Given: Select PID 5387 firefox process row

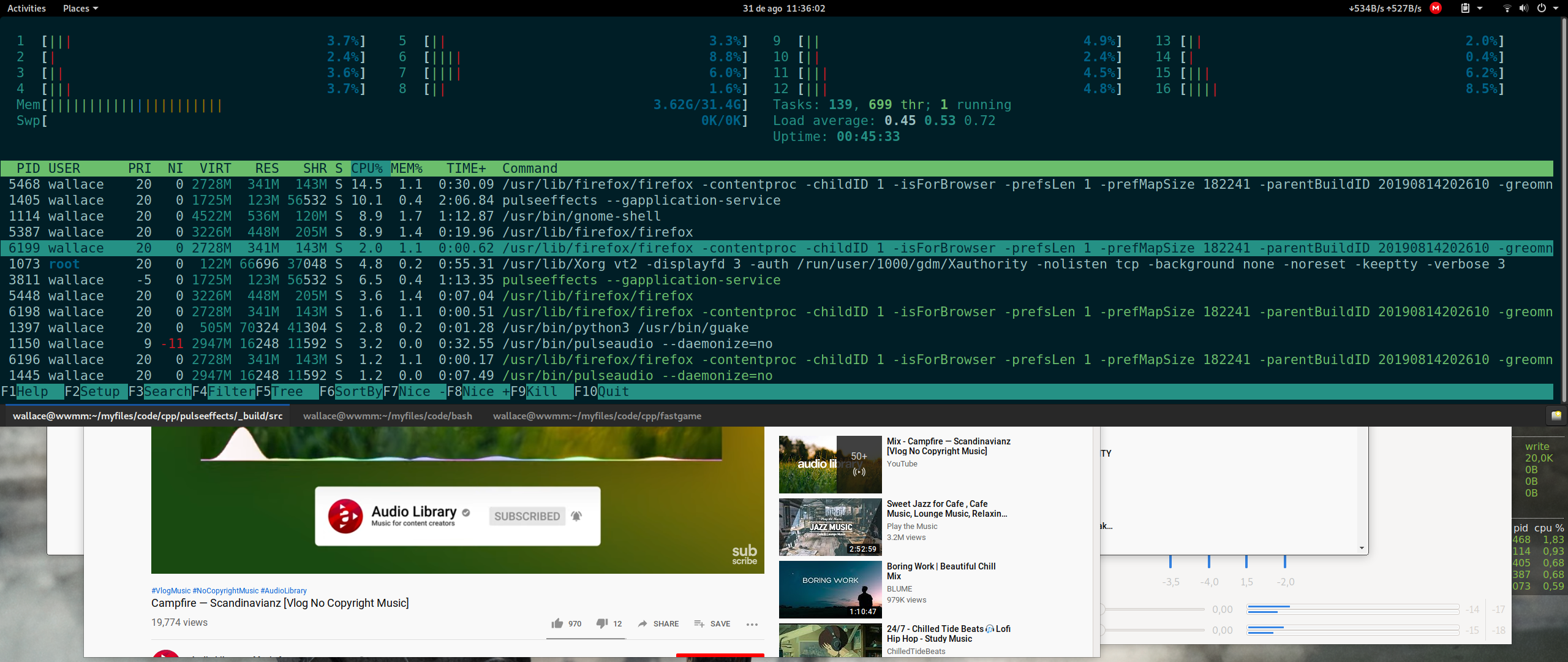Looking at the screenshot, I should coord(777,232).
